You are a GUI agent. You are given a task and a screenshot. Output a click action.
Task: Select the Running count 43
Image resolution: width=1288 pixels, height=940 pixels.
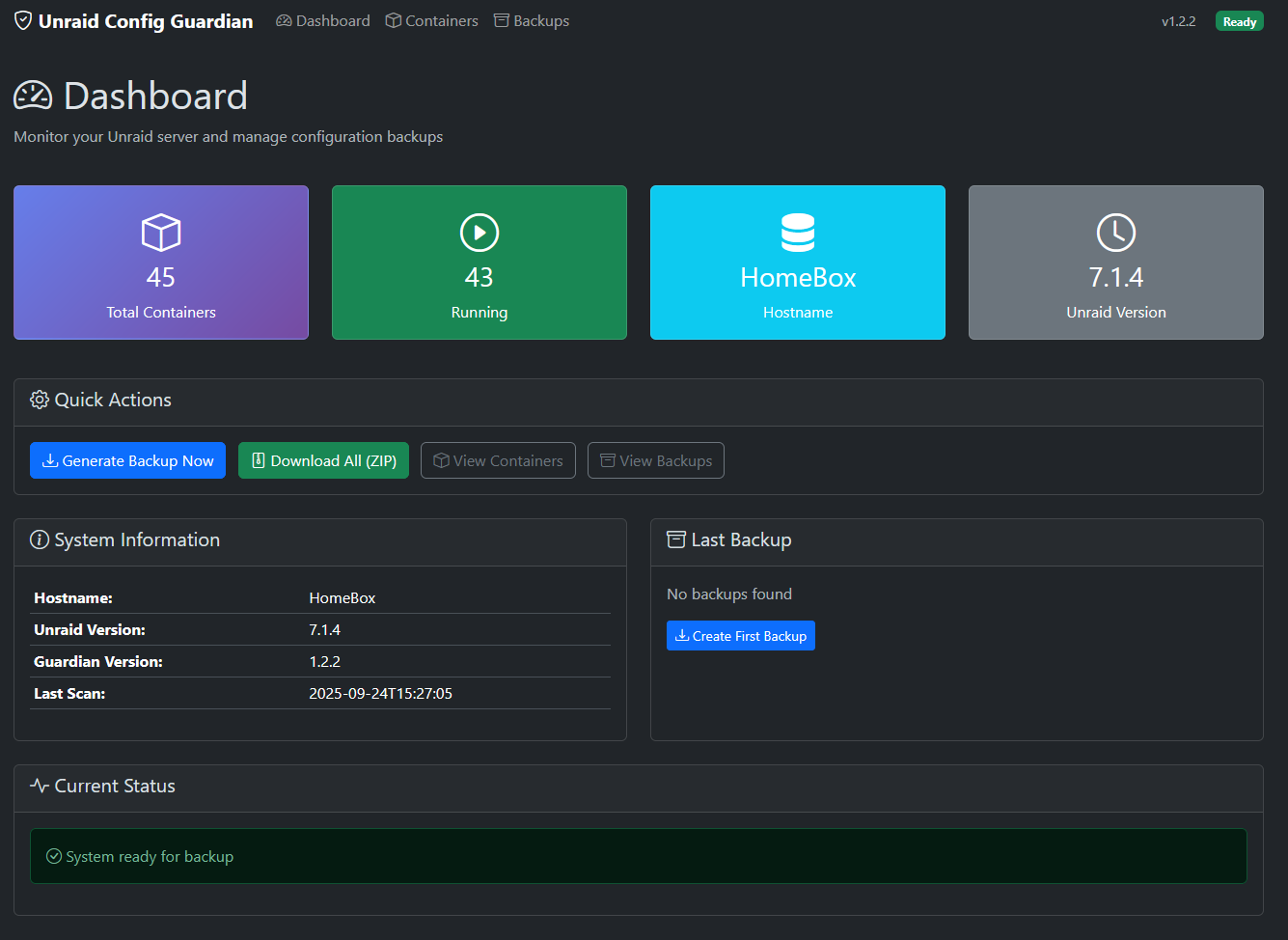point(480,278)
